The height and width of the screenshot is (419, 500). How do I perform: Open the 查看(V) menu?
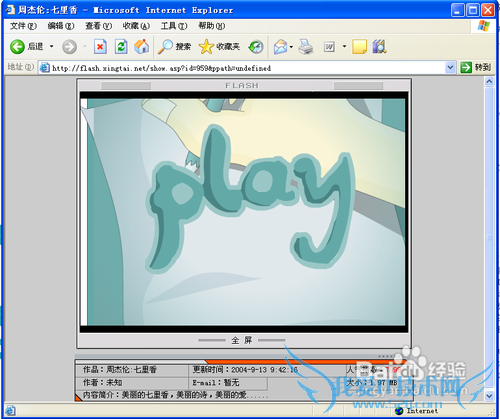[x=98, y=26]
